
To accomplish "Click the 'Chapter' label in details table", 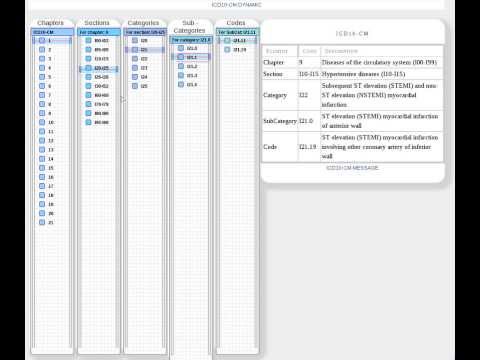I will coord(273,62).
